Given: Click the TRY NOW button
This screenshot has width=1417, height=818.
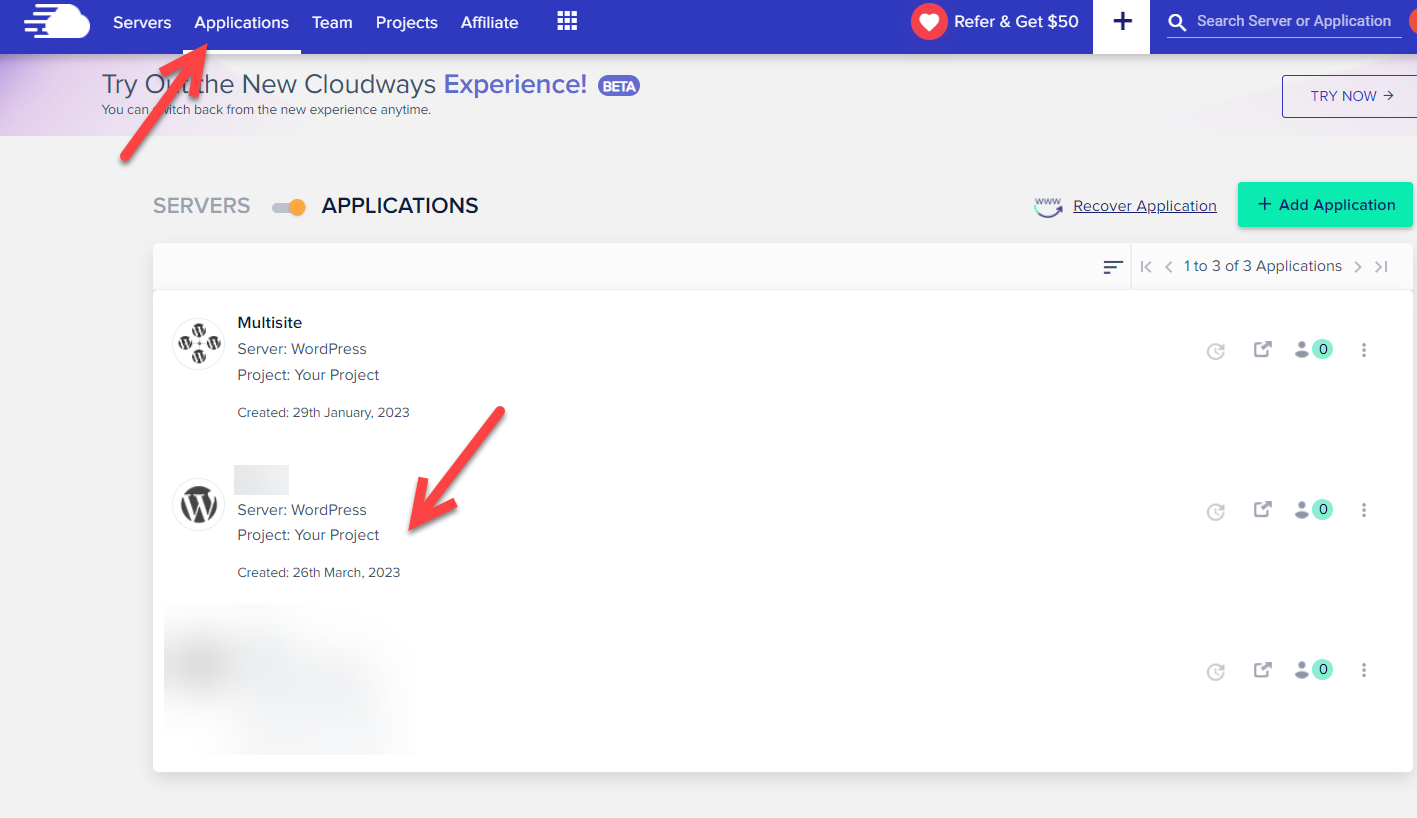Looking at the screenshot, I should (1349, 96).
